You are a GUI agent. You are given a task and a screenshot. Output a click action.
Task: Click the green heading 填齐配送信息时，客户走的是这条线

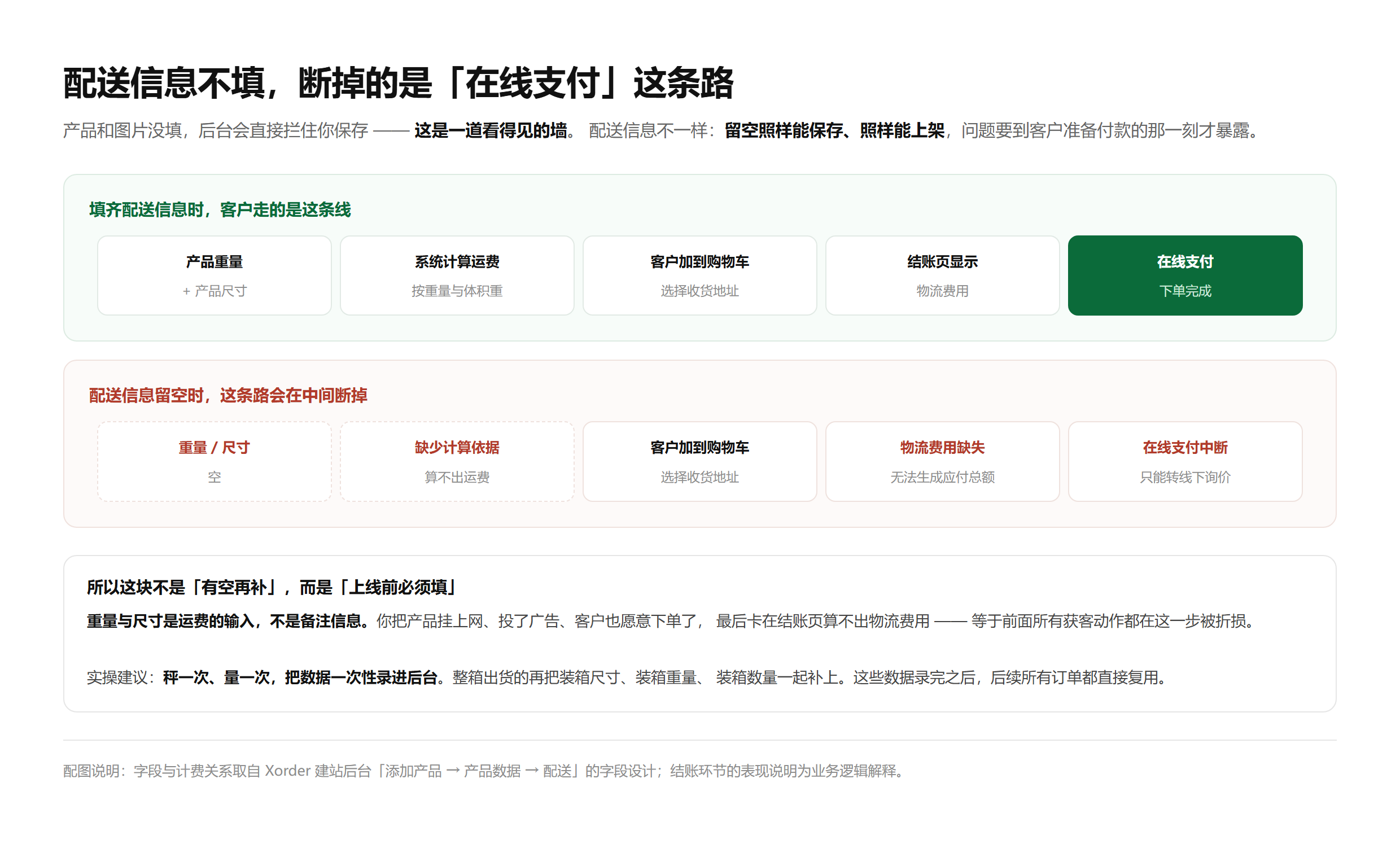click(x=220, y=209)
